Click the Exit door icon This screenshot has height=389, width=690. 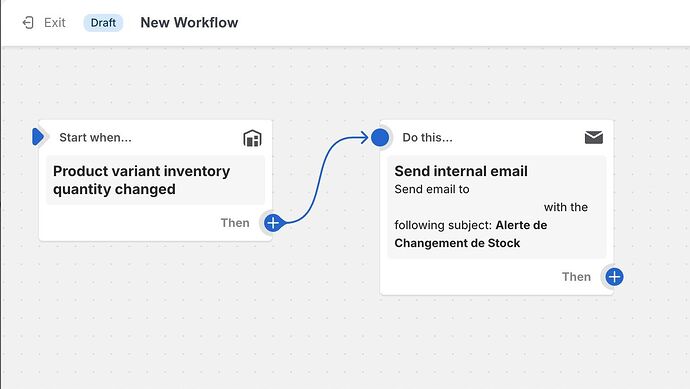pyautogui.click(x=28, y=22)
